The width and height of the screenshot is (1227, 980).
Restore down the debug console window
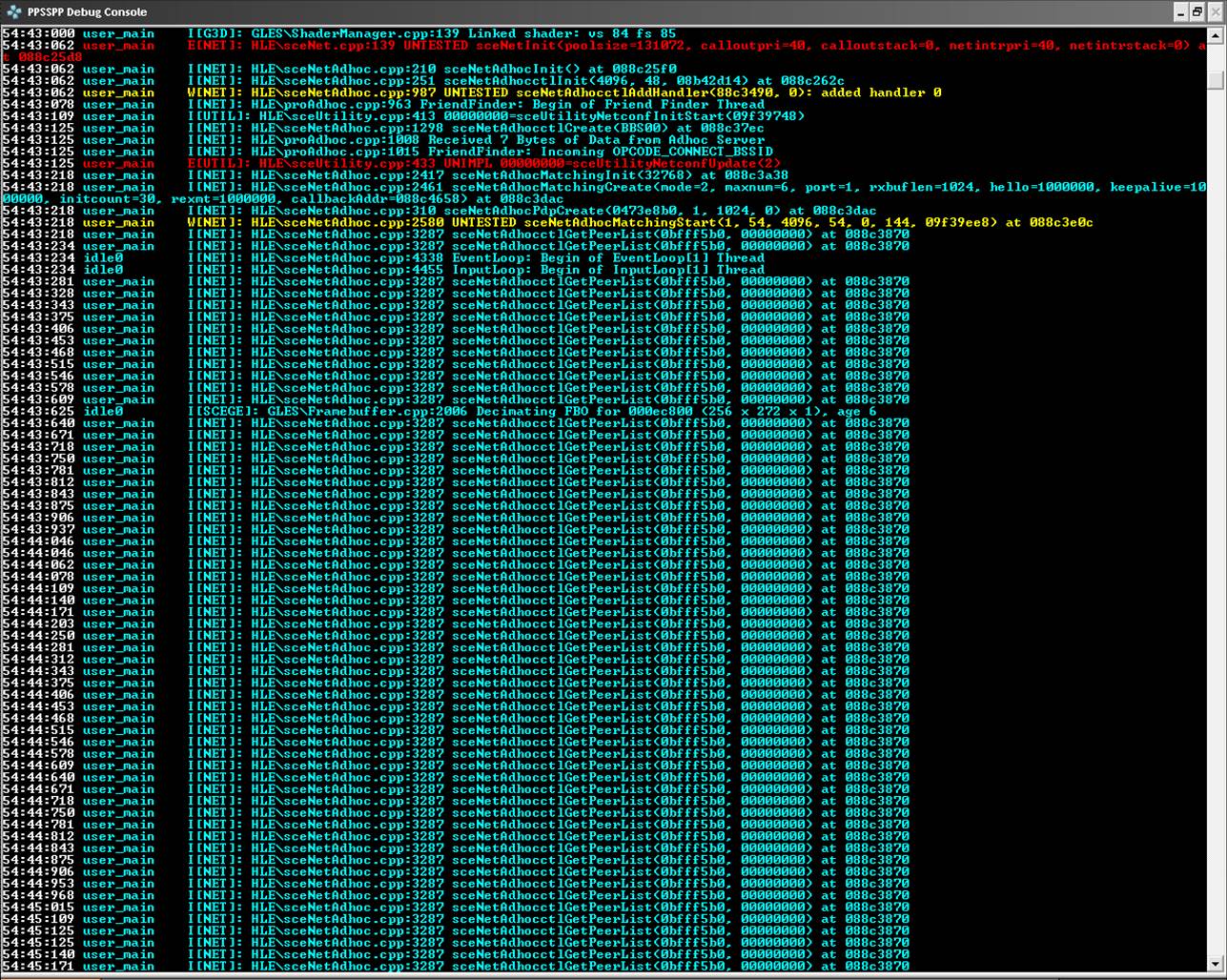click(x=1196, y=11)
